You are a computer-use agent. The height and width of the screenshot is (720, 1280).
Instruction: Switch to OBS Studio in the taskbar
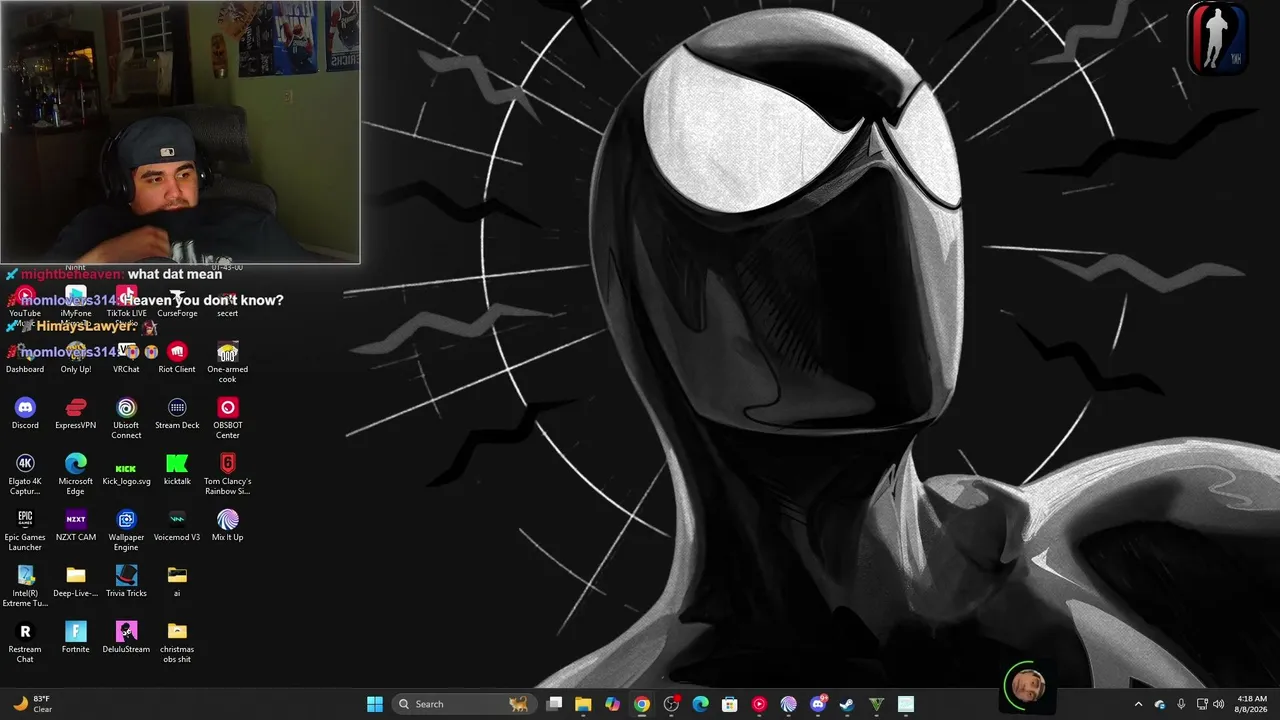(671, 704)
